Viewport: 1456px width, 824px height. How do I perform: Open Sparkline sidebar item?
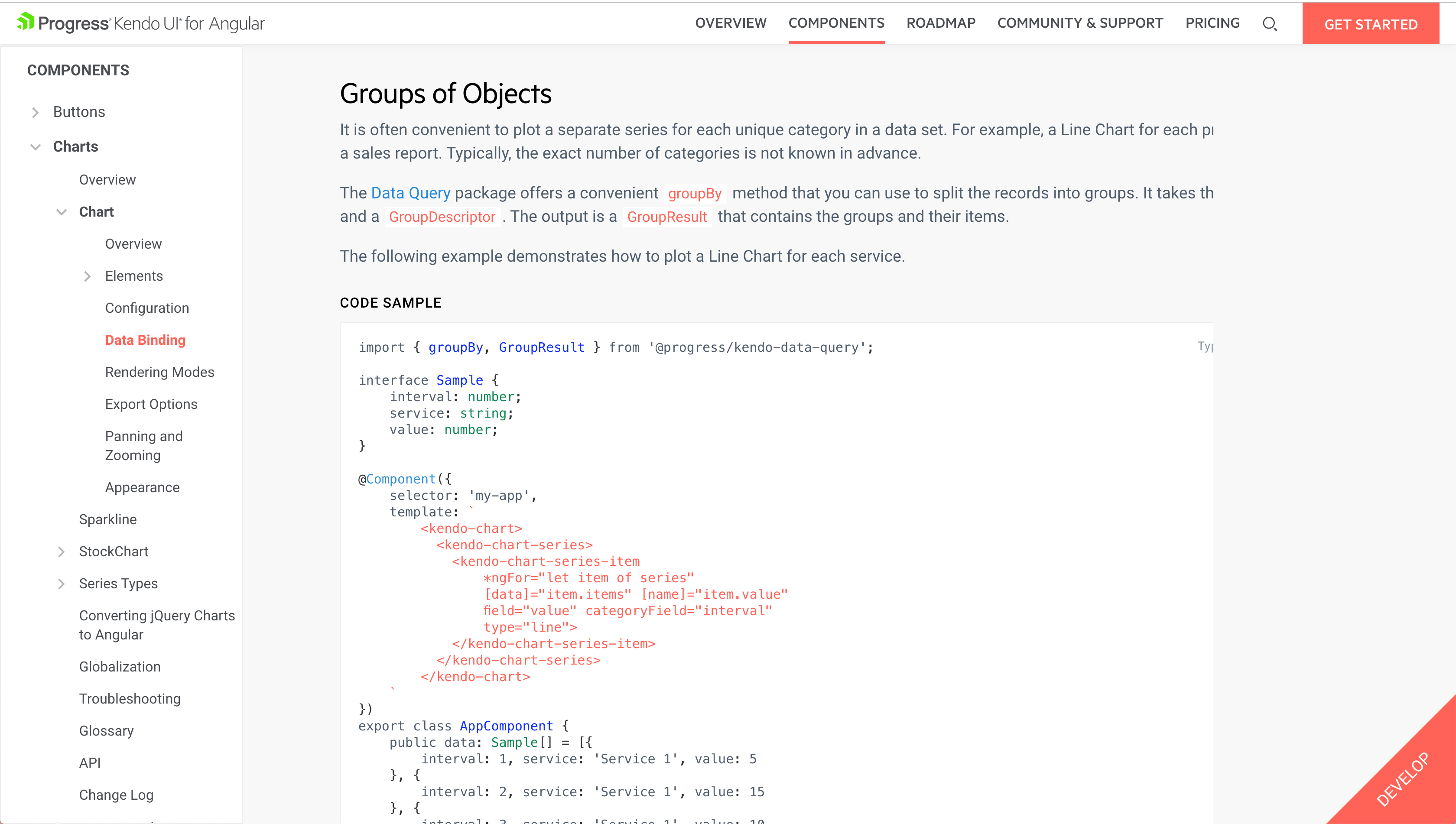pos(108,519)
